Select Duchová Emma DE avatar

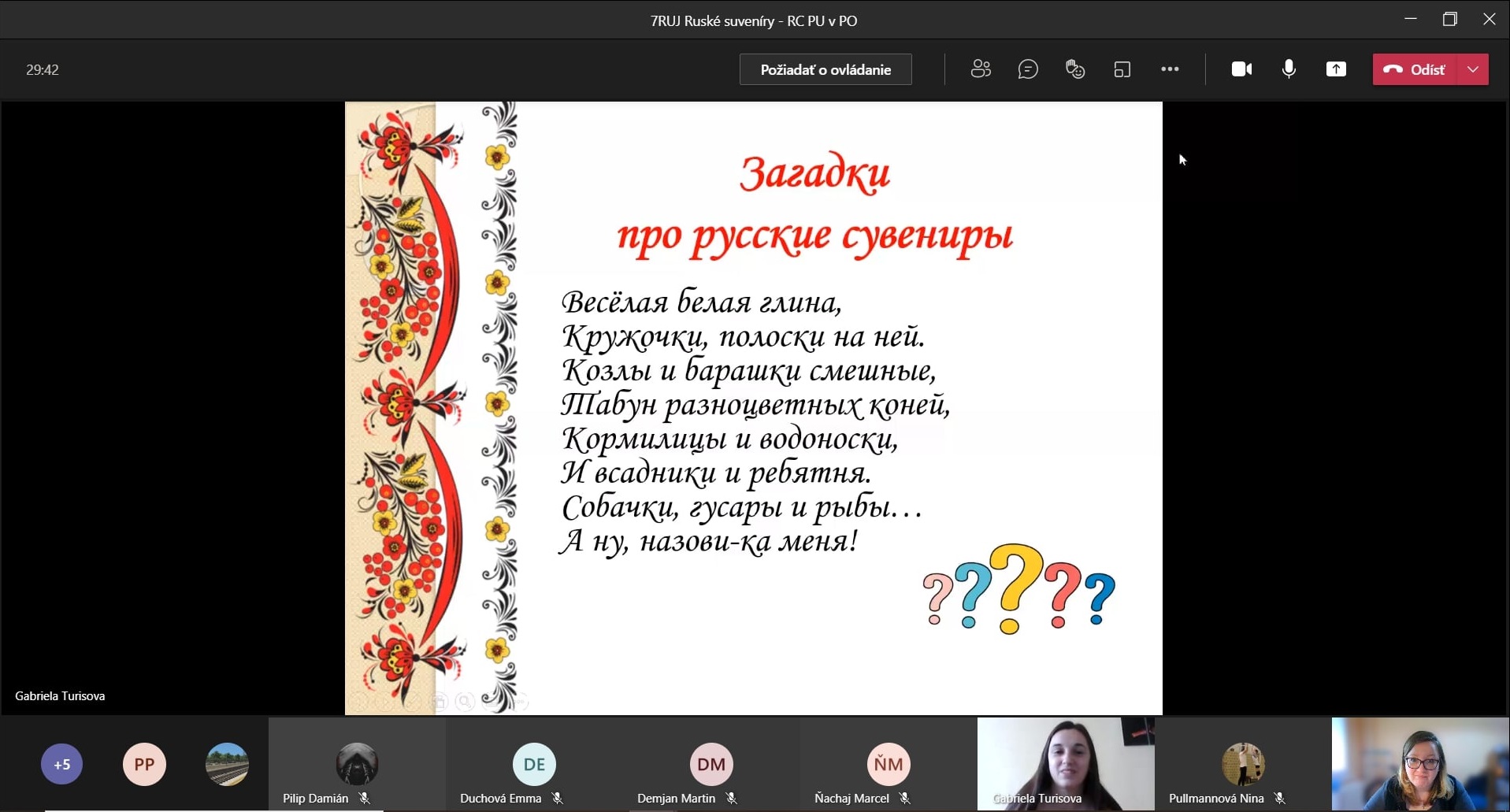534,764
